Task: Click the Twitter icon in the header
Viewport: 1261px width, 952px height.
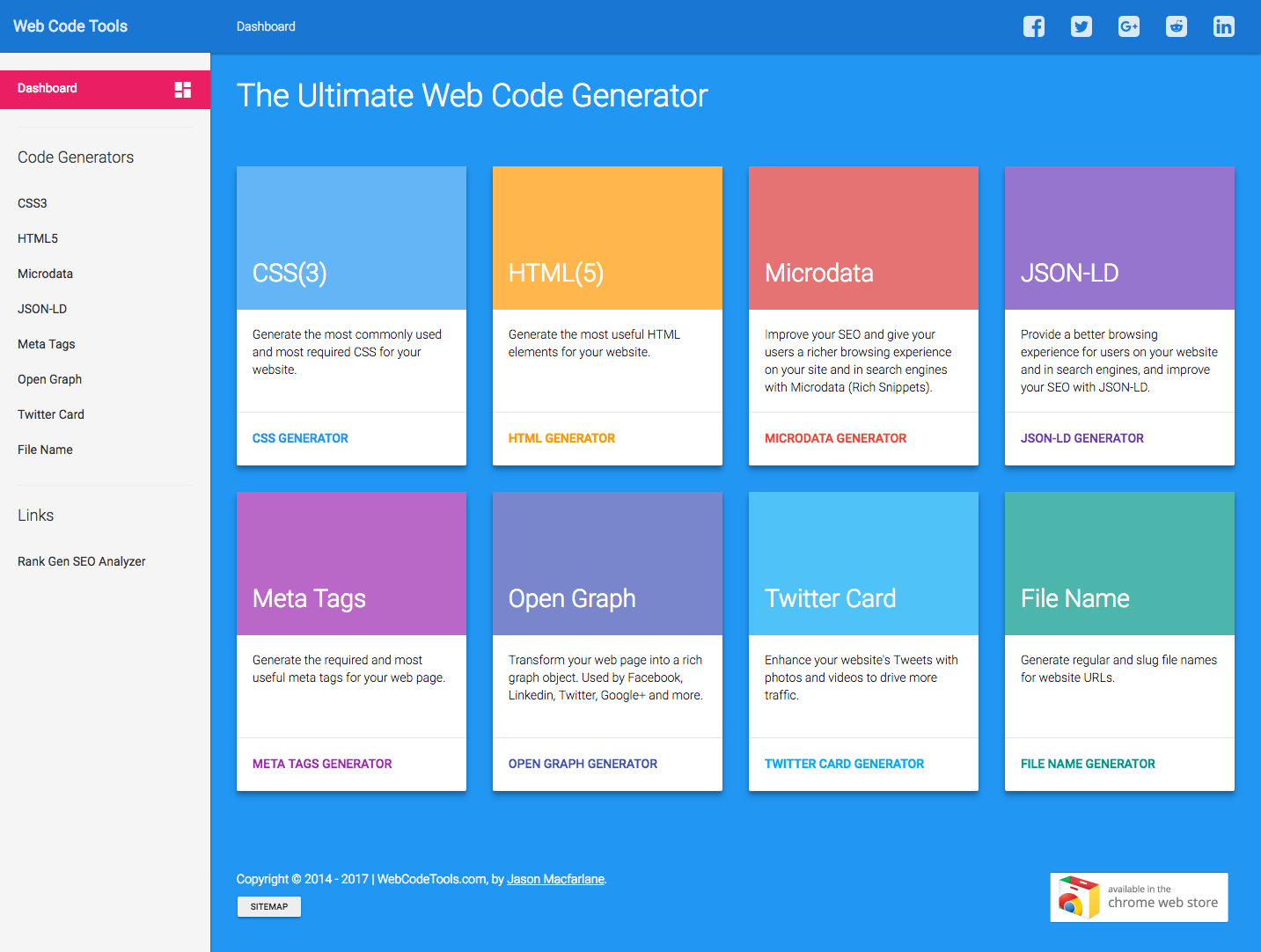Action: (1081, 26)
